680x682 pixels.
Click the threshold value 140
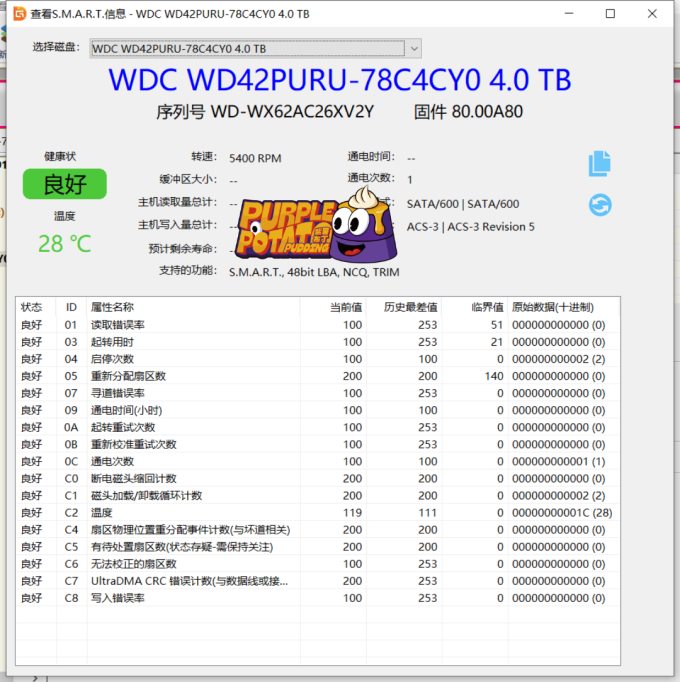click(x=494, y=376)
